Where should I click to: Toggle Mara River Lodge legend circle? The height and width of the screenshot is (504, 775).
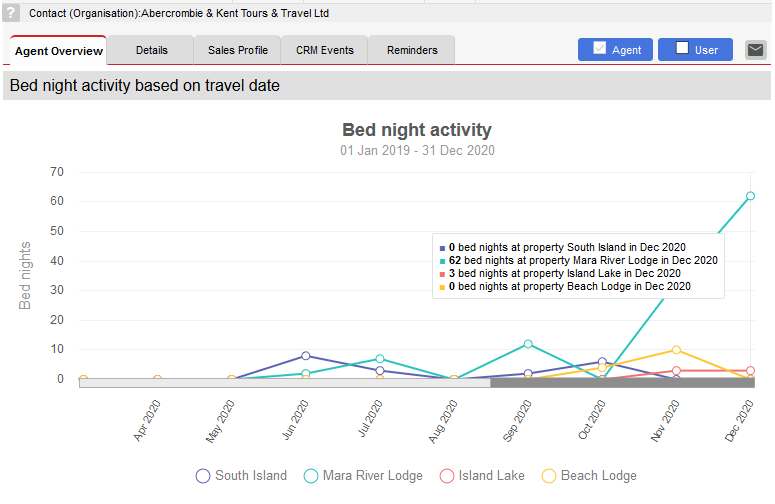(310, 476)
